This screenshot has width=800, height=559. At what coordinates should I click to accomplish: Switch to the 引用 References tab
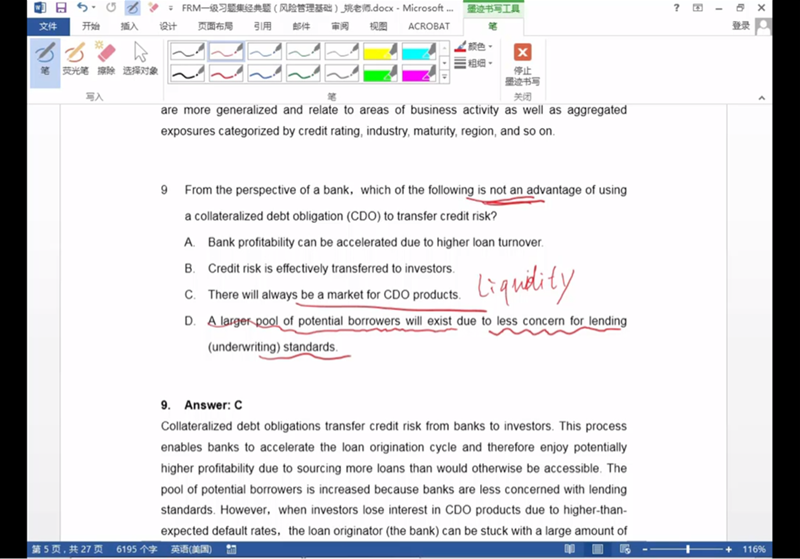click(x=263, y=26)
